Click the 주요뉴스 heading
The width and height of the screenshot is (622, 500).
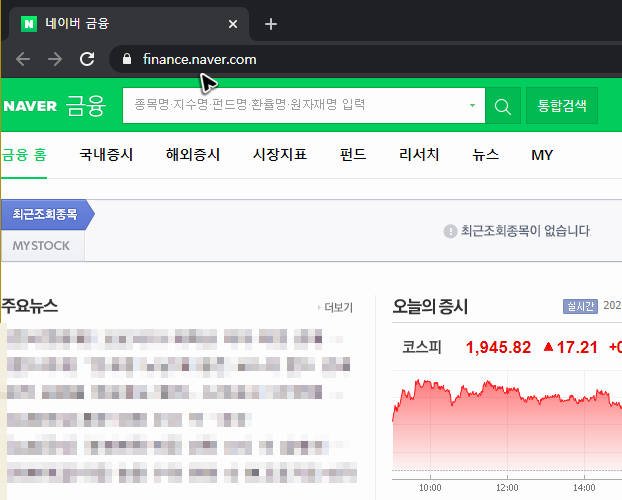click(x=30, y=306)
